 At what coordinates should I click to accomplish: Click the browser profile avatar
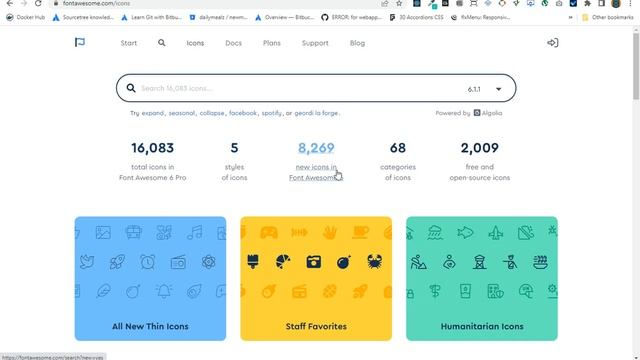click(616, 4)
